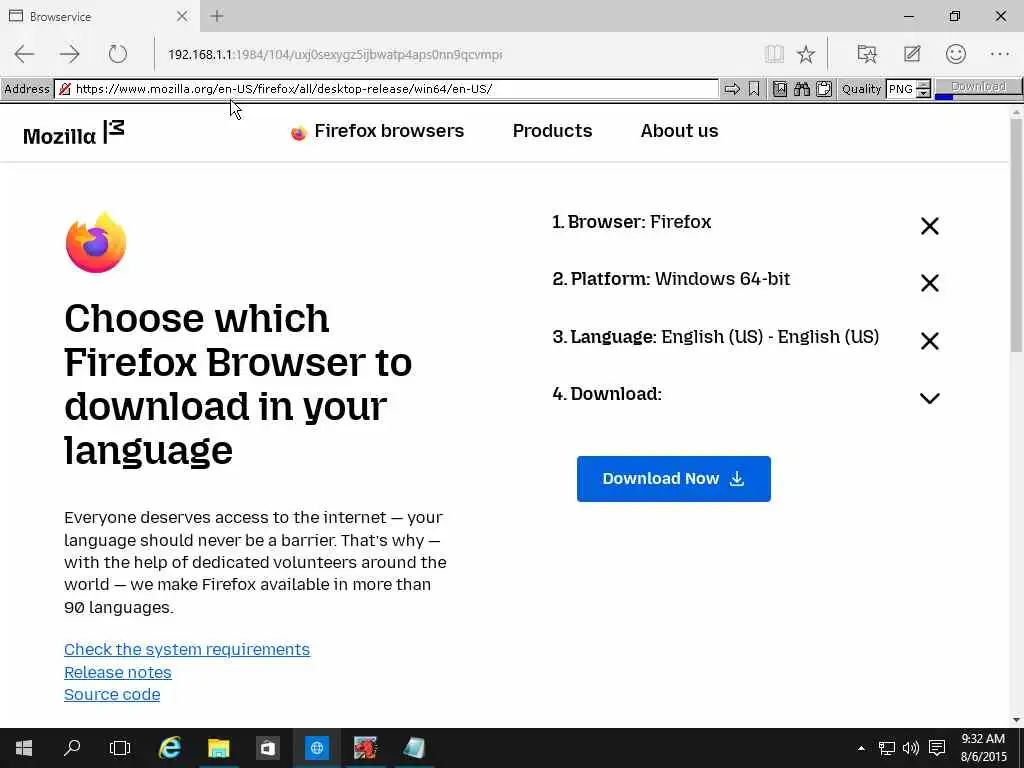The image size is (1024, 768).
Task: Launch Internet Explorer from taskbar
Action: pyautogui.click(x=170, y=748)
